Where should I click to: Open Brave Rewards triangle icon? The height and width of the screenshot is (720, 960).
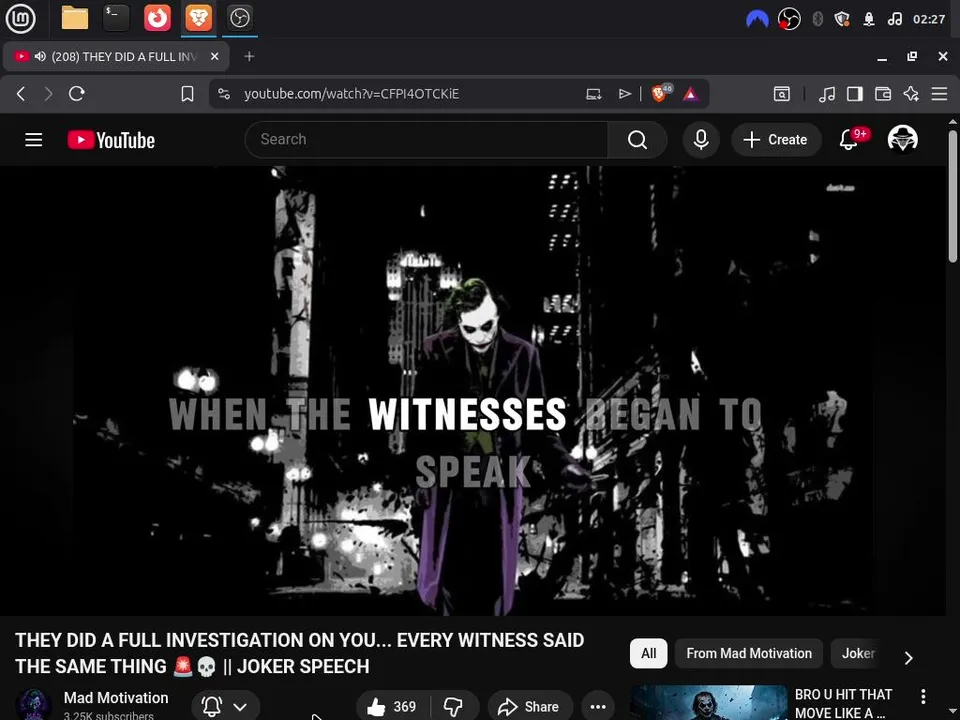coord(691,94)
